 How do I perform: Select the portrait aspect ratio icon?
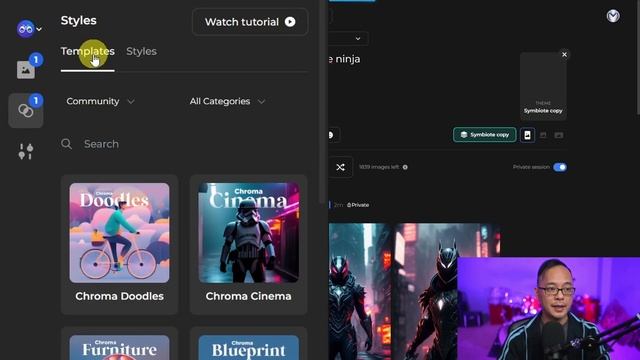click(x=527, y=135)
